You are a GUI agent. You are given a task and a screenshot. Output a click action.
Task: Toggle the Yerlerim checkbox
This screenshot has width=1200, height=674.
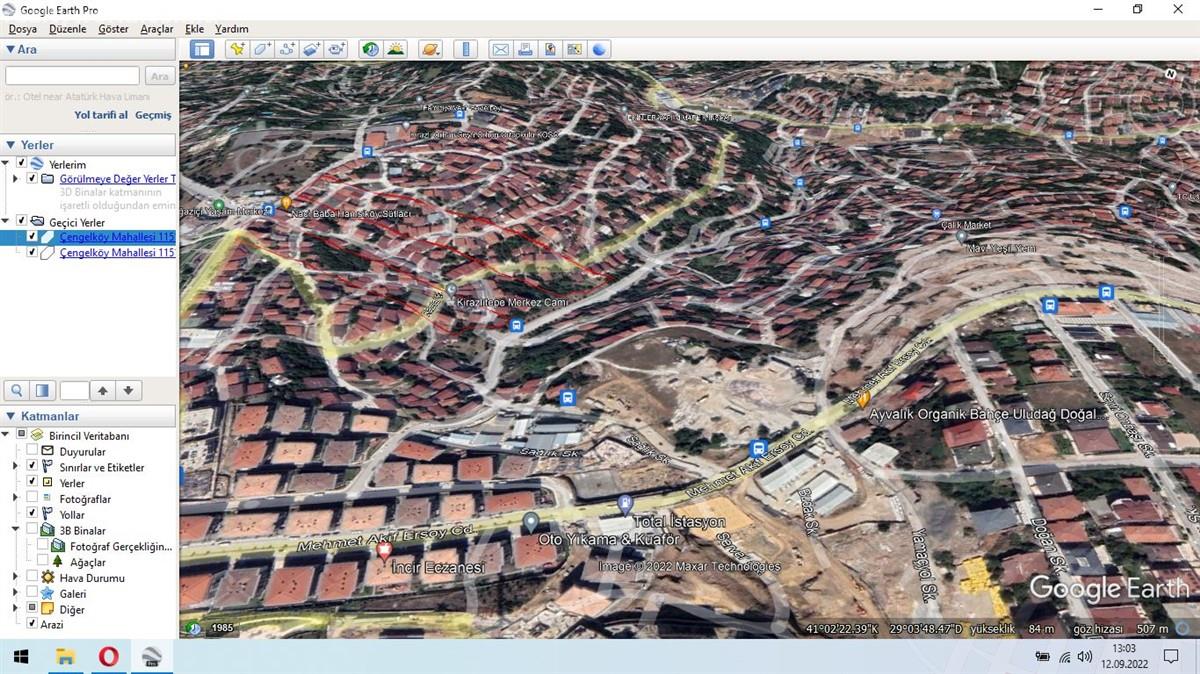[x=21, y=164]
